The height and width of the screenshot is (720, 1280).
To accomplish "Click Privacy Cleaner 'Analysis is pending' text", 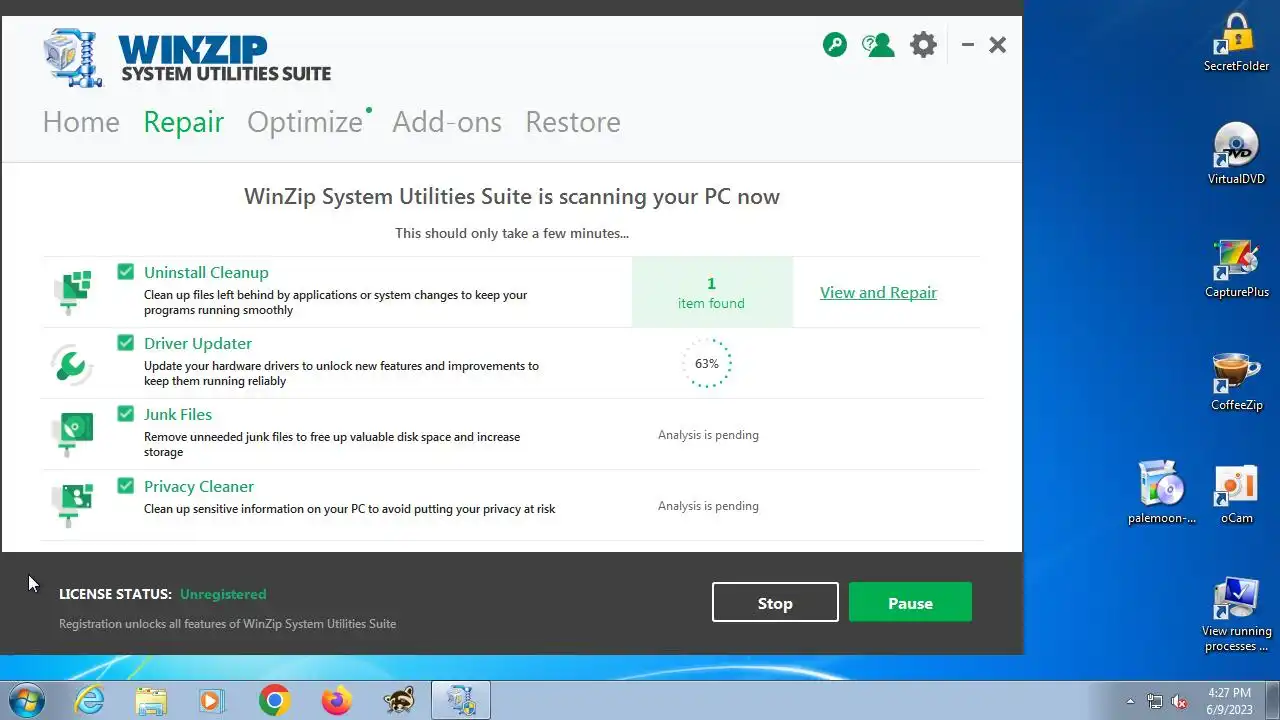I will click(x=708, y=506).
